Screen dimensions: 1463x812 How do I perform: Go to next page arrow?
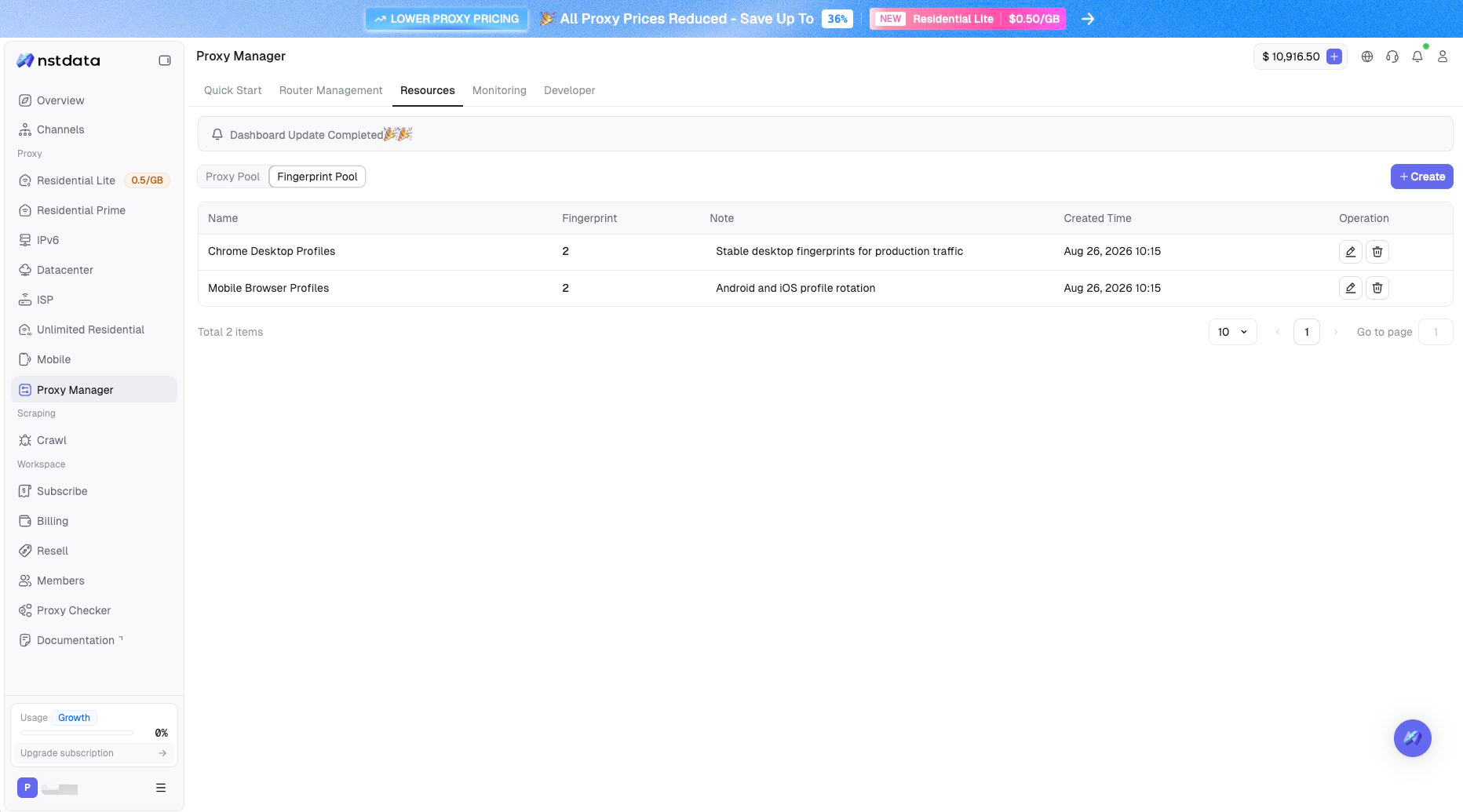[x=1336, y=332]
